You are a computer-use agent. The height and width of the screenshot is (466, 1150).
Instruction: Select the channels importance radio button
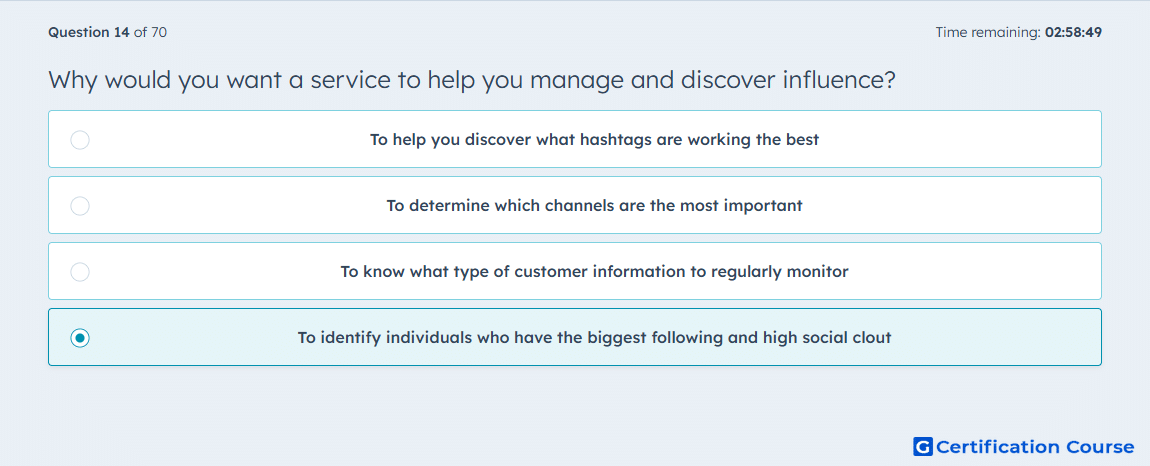(80, 205)
